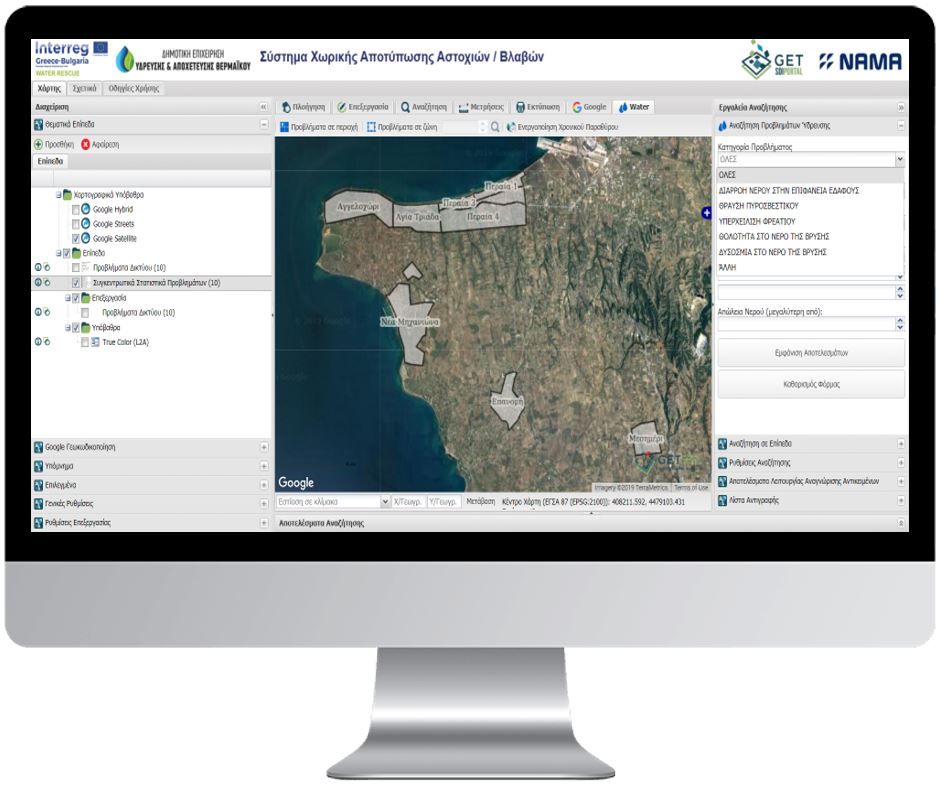Click the Προβλήματα σε ζώνη selection icon
The image size is (946, 785).
pyautogui.click(x=371, y=127)
